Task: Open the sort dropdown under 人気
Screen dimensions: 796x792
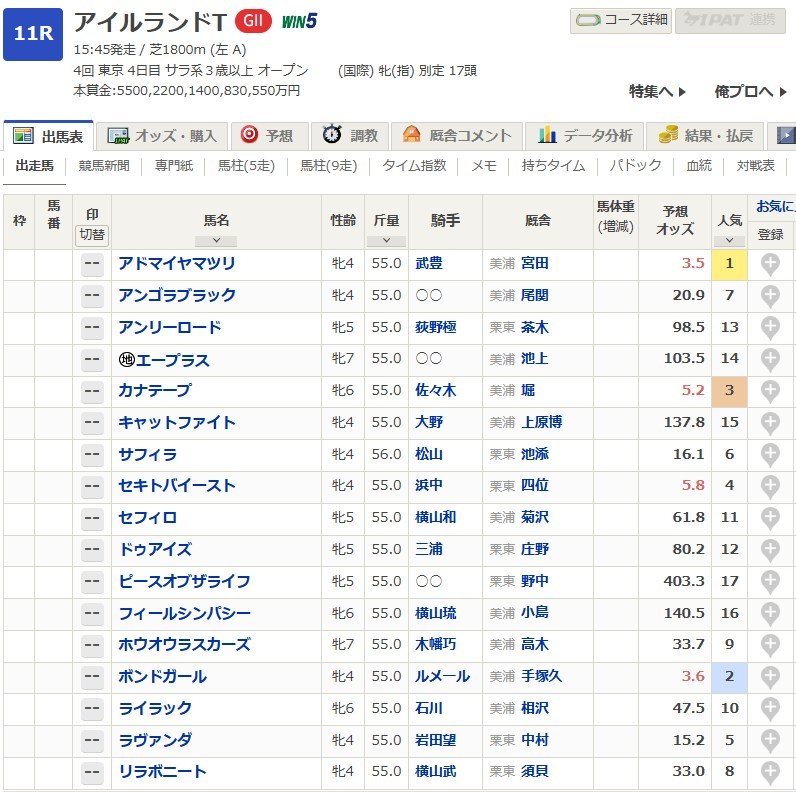Action: click(x=729, y=241)
